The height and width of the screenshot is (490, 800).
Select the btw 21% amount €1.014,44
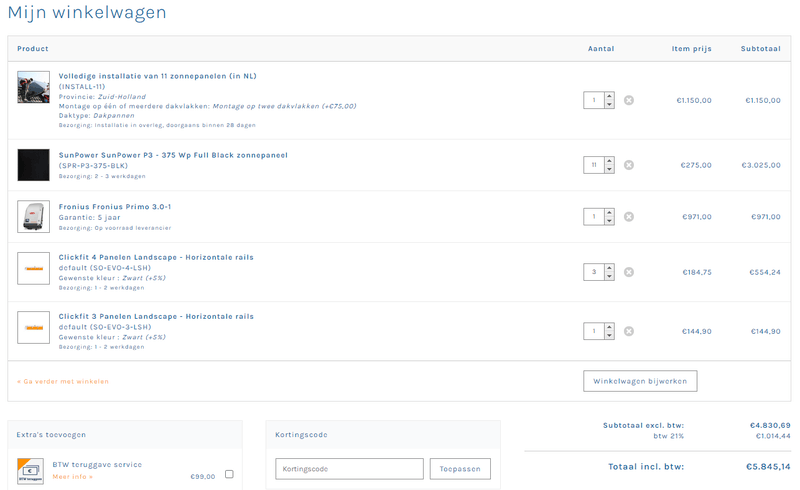(773, 436)
